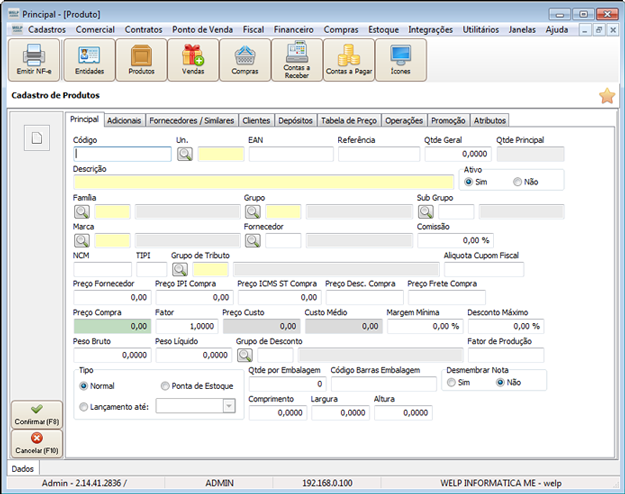Image resolution: width=625 pixels, height=494 pixels.
Task: Open Contas a Receber toolbar icon
Action: click(297, 60)
